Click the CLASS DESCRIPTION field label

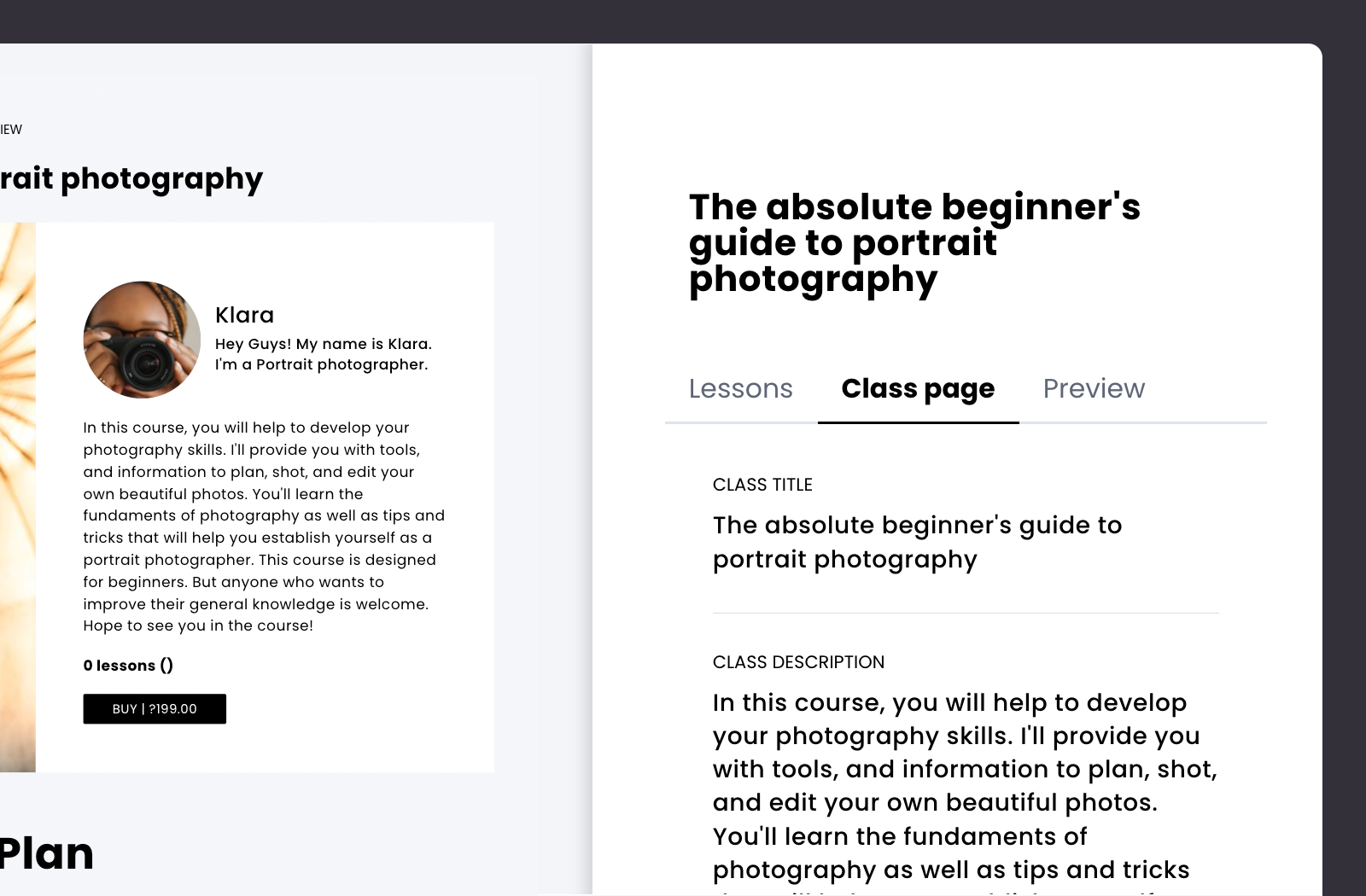(798, 662)
